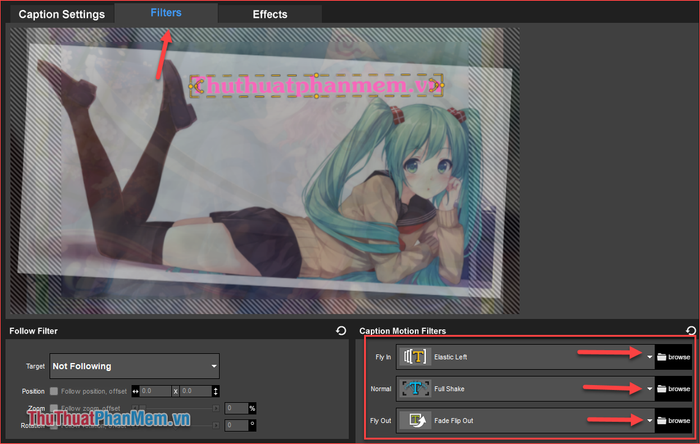
Task: Click the caption's left edge handle
Action: [x=191, y=86]
